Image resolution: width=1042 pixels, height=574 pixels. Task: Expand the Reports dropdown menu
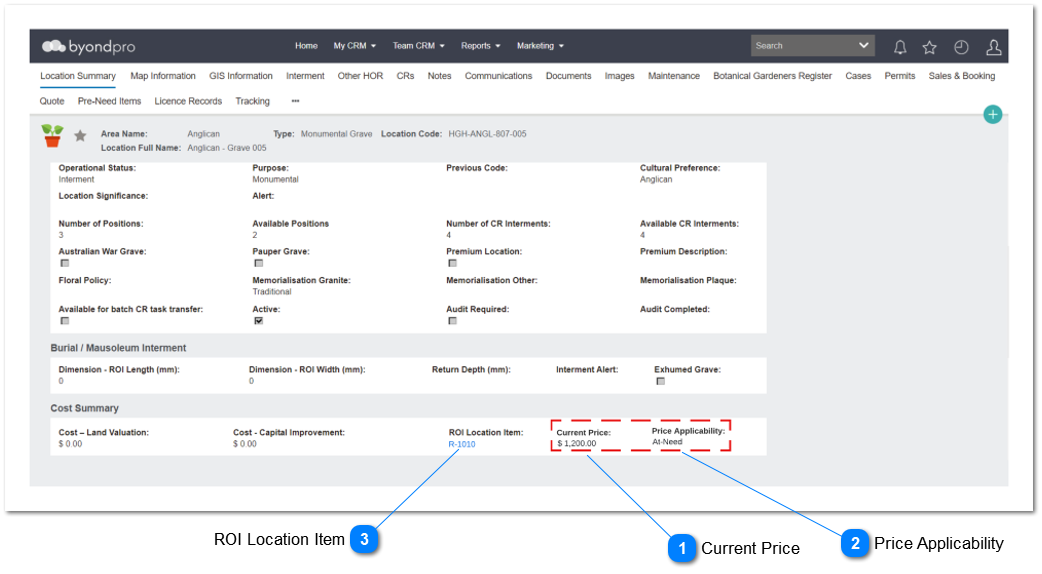click(x=480, y=46)
